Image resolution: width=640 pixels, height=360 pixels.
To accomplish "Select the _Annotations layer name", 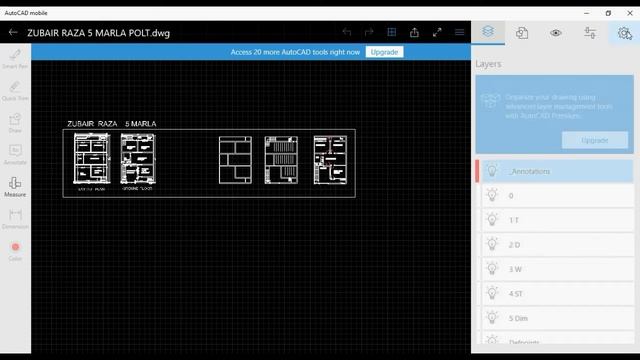I will tap(529, 171).
